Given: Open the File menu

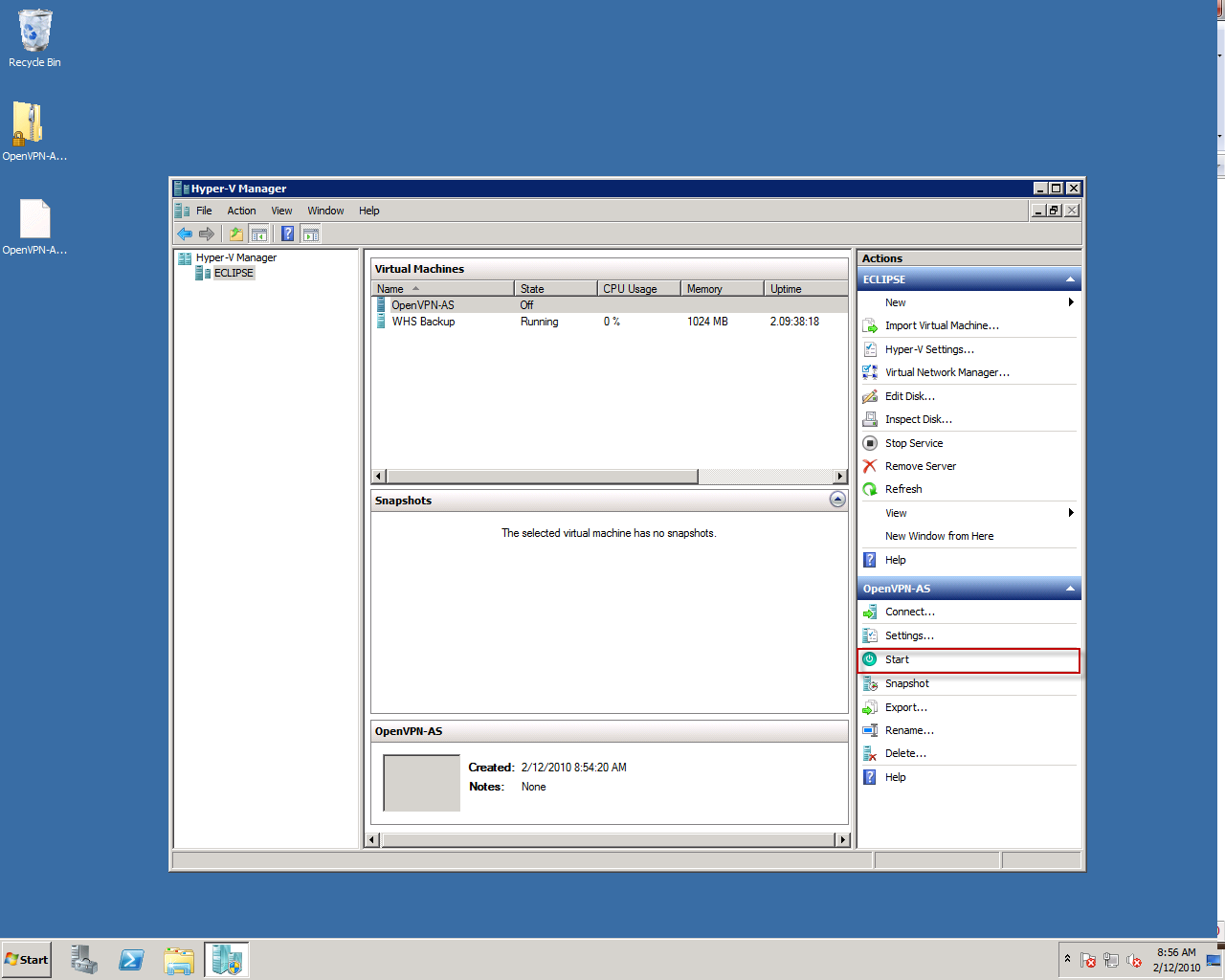Looking at the screenshot, I should pos(204,211).
